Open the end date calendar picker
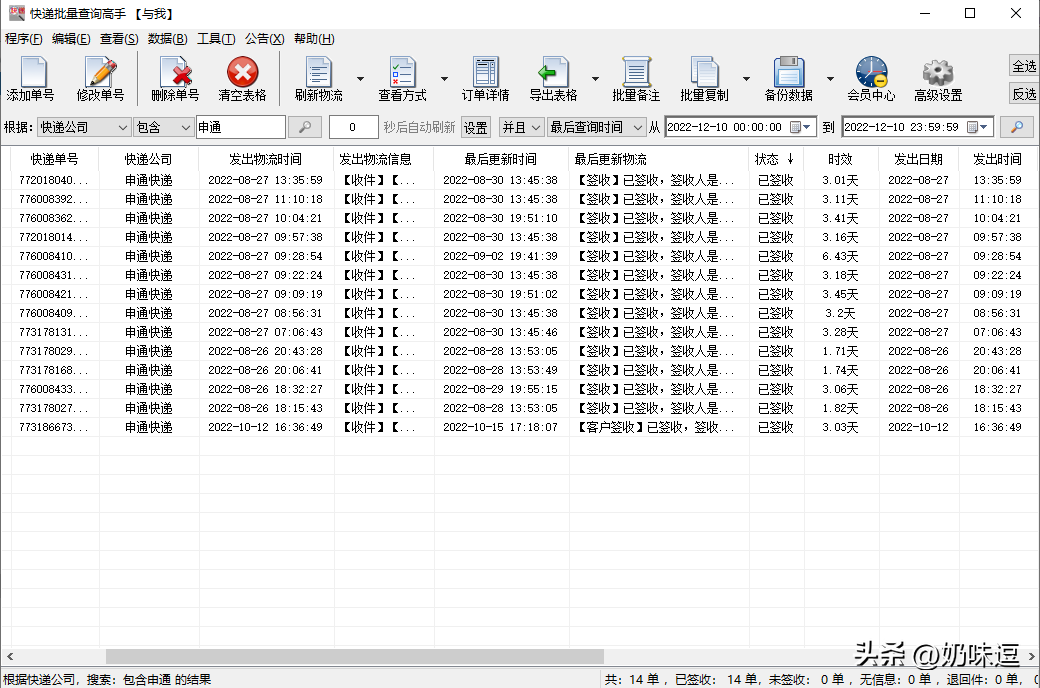Viewport: 1040px width, 688px height. [978, 127]
